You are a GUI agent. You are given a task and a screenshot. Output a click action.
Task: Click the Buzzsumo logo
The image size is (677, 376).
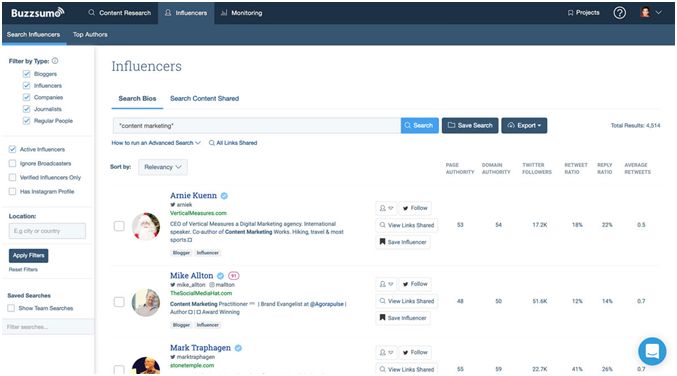[38, 13]
